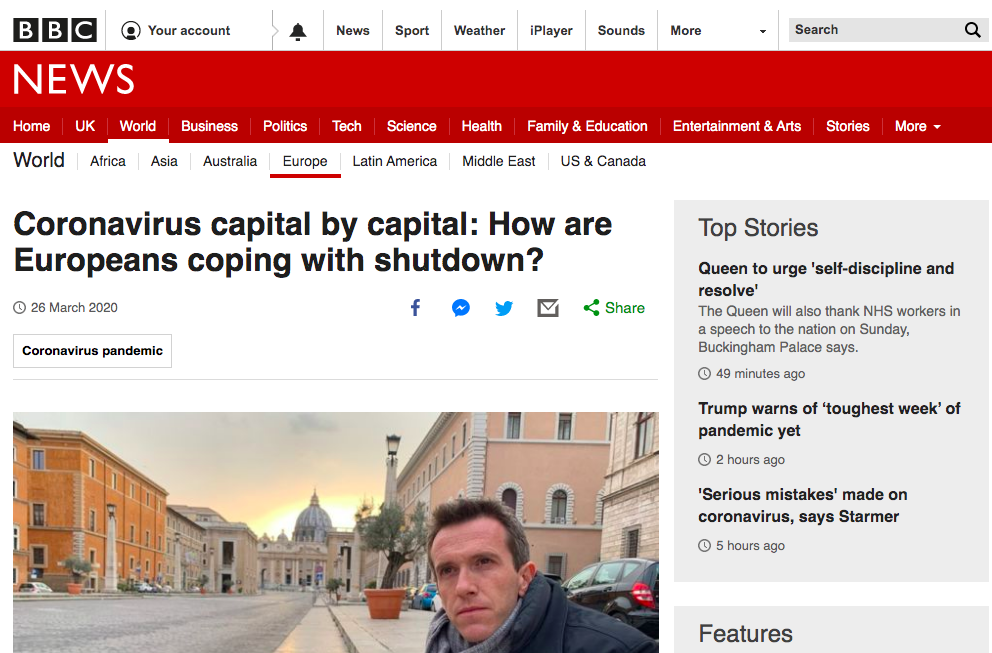The height and width of the screenshot is (653, 992).
Task: Open the iPlayer link
Action: [551, 31]
